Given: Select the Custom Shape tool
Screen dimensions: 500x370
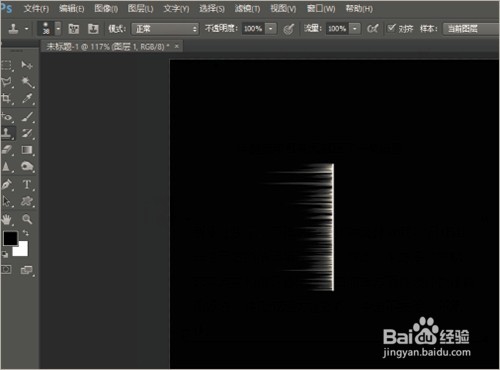Looking at the screenshot, I should coord(27,201).
